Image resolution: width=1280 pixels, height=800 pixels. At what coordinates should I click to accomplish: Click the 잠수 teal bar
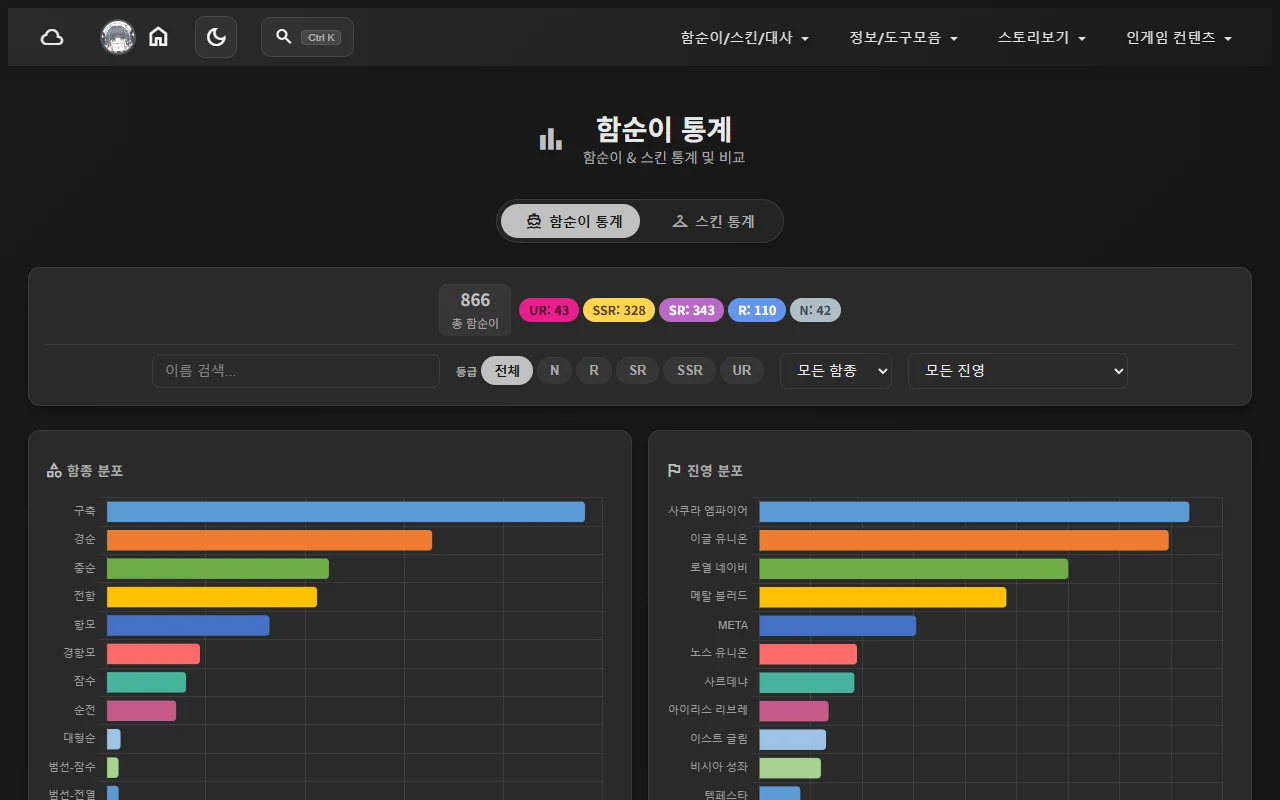146,683
